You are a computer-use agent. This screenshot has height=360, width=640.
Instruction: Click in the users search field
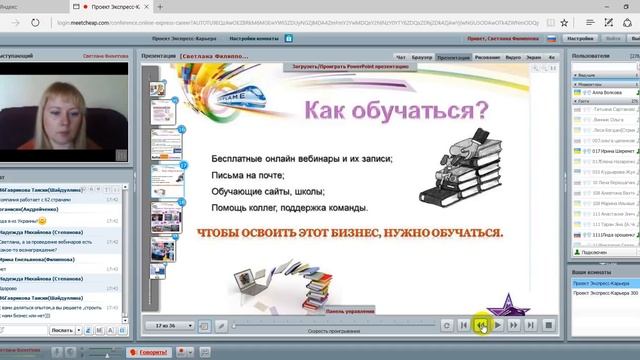(604, 67)
